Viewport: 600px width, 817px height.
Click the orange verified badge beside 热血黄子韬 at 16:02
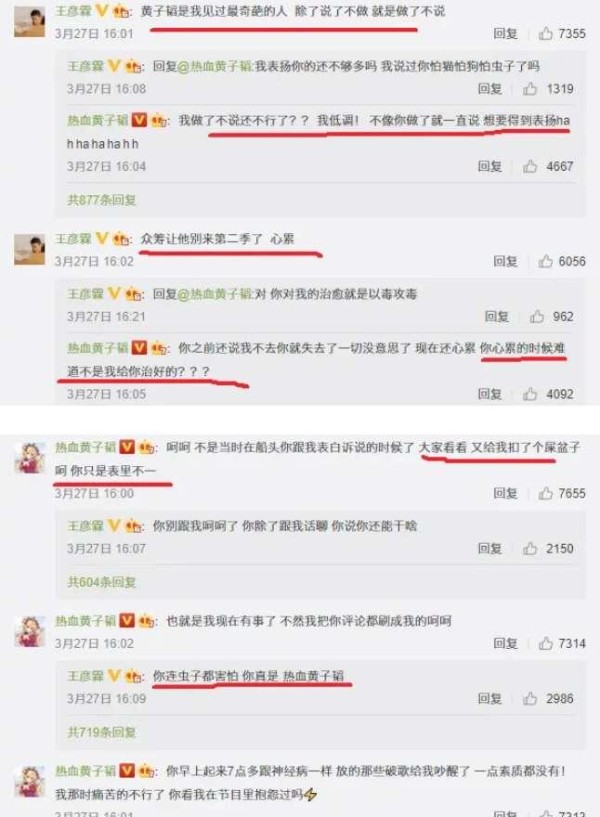(128, 621)
